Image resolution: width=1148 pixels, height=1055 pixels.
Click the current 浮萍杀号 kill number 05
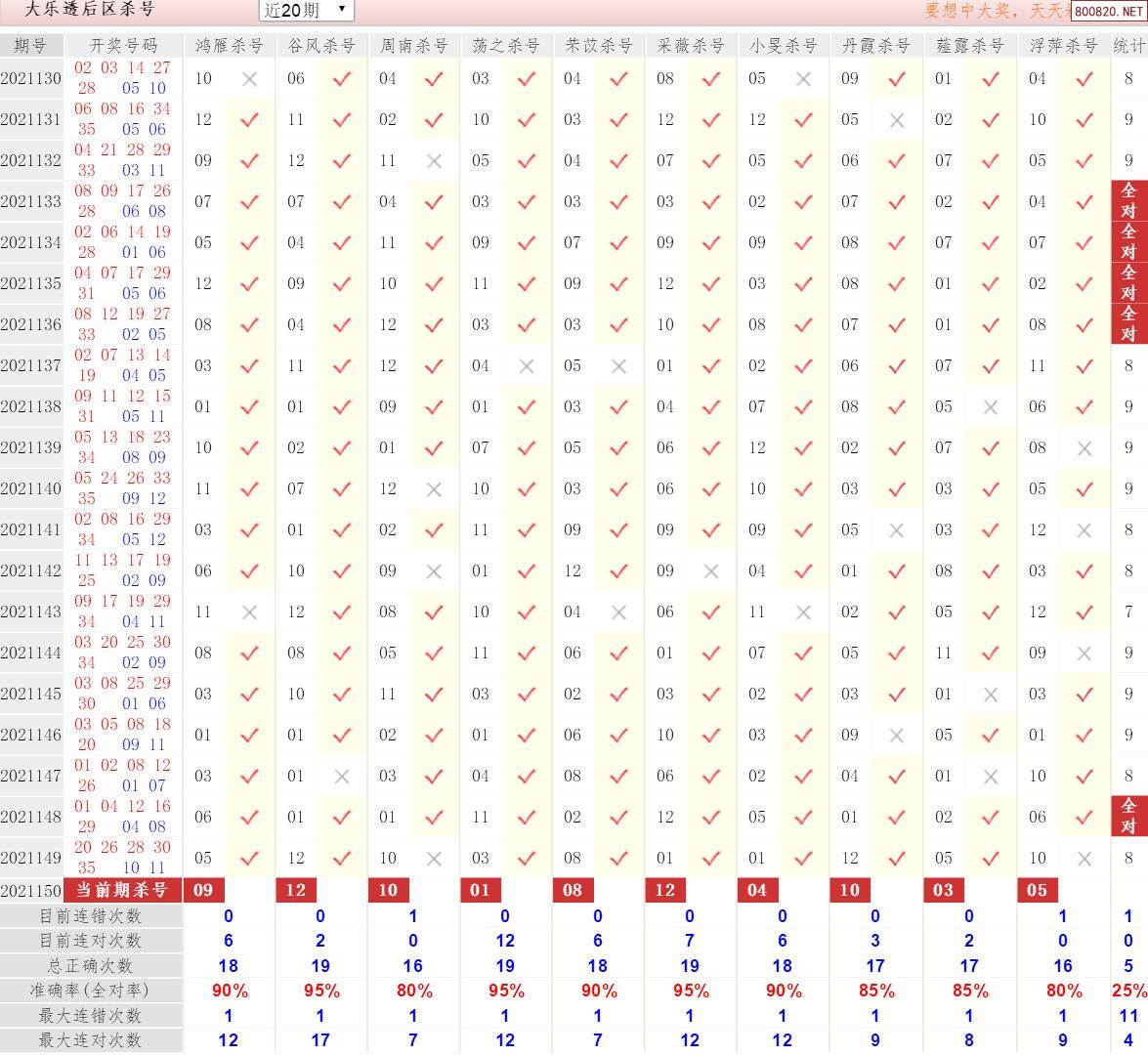1038,890
